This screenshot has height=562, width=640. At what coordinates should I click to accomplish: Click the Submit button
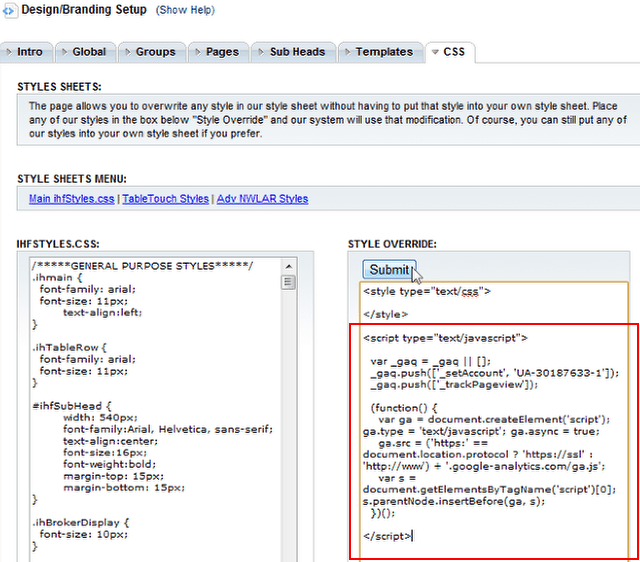(389, 269)
